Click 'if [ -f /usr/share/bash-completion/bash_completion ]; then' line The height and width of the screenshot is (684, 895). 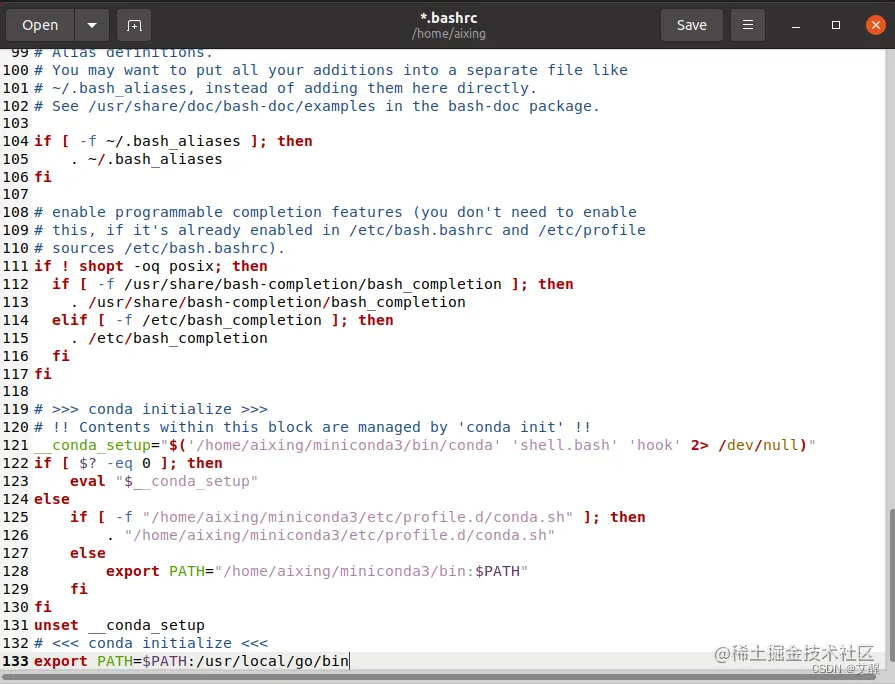[x=312, y=284]
